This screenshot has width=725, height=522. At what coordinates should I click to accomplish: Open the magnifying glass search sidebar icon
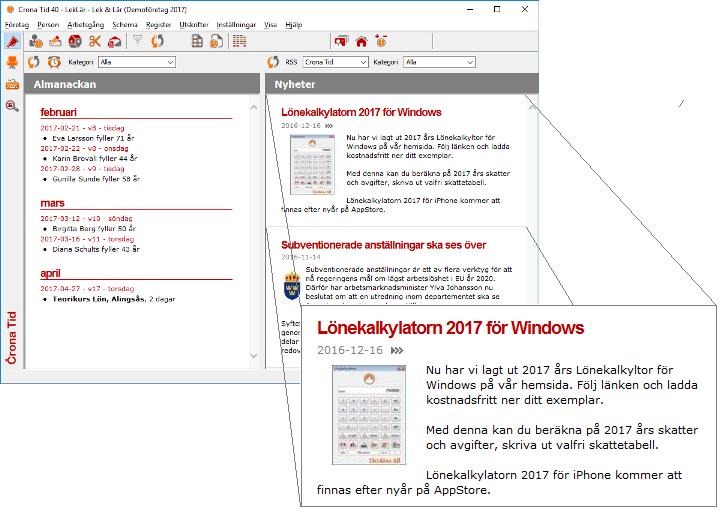click(x=12, y=106)
